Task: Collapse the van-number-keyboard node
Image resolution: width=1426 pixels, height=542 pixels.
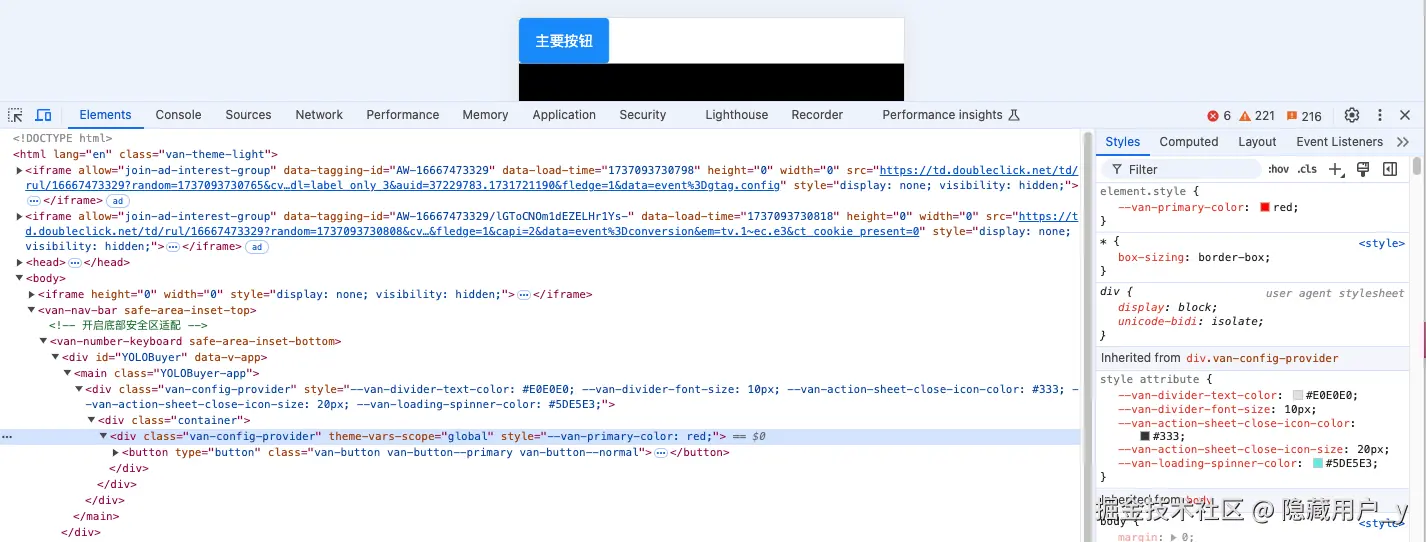Action: tap(44, 342)
